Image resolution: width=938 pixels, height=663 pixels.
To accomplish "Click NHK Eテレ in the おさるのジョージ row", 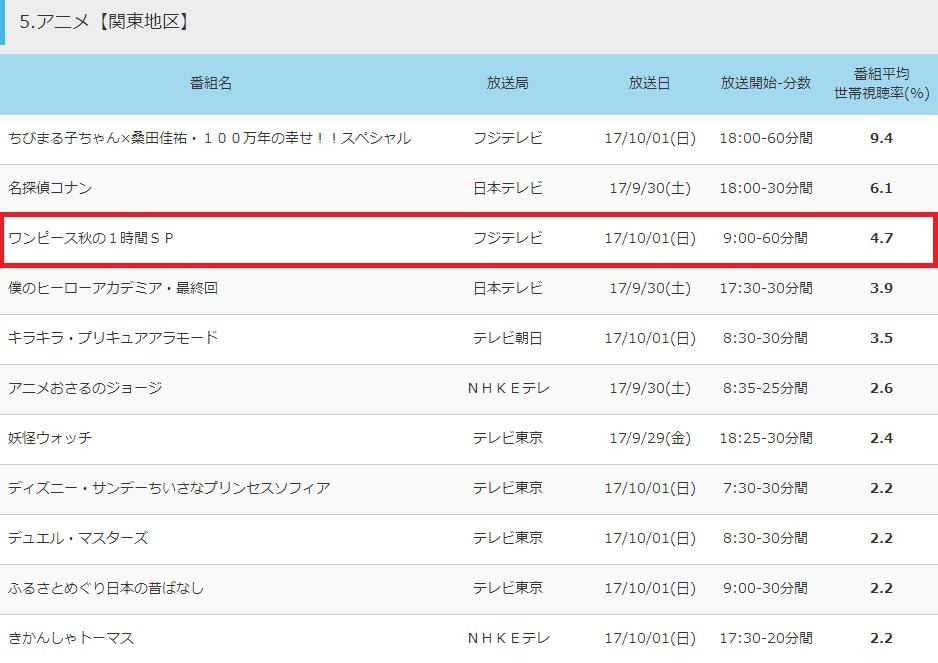I will tap(508, 388).
